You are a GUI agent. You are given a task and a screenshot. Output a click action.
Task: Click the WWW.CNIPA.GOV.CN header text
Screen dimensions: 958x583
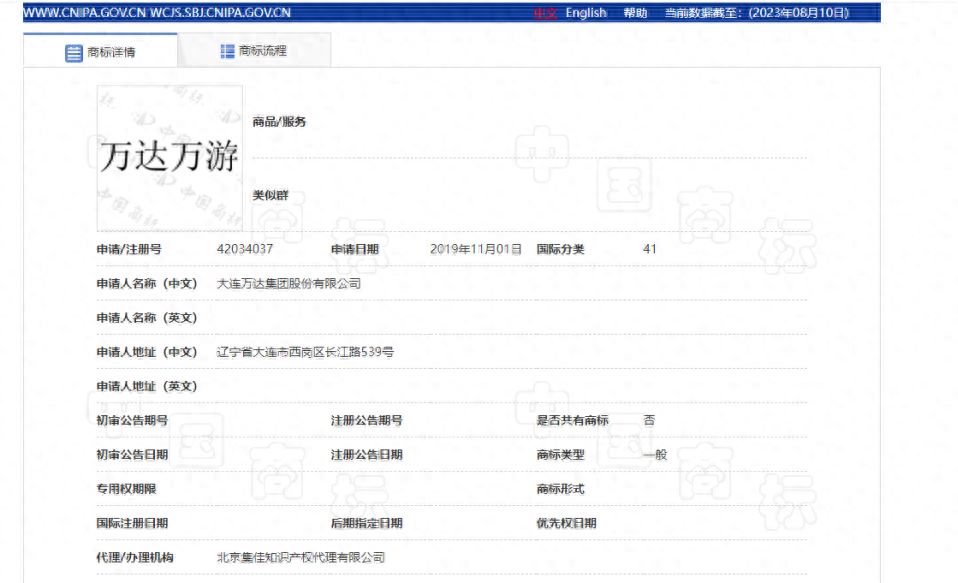point(82,13)
